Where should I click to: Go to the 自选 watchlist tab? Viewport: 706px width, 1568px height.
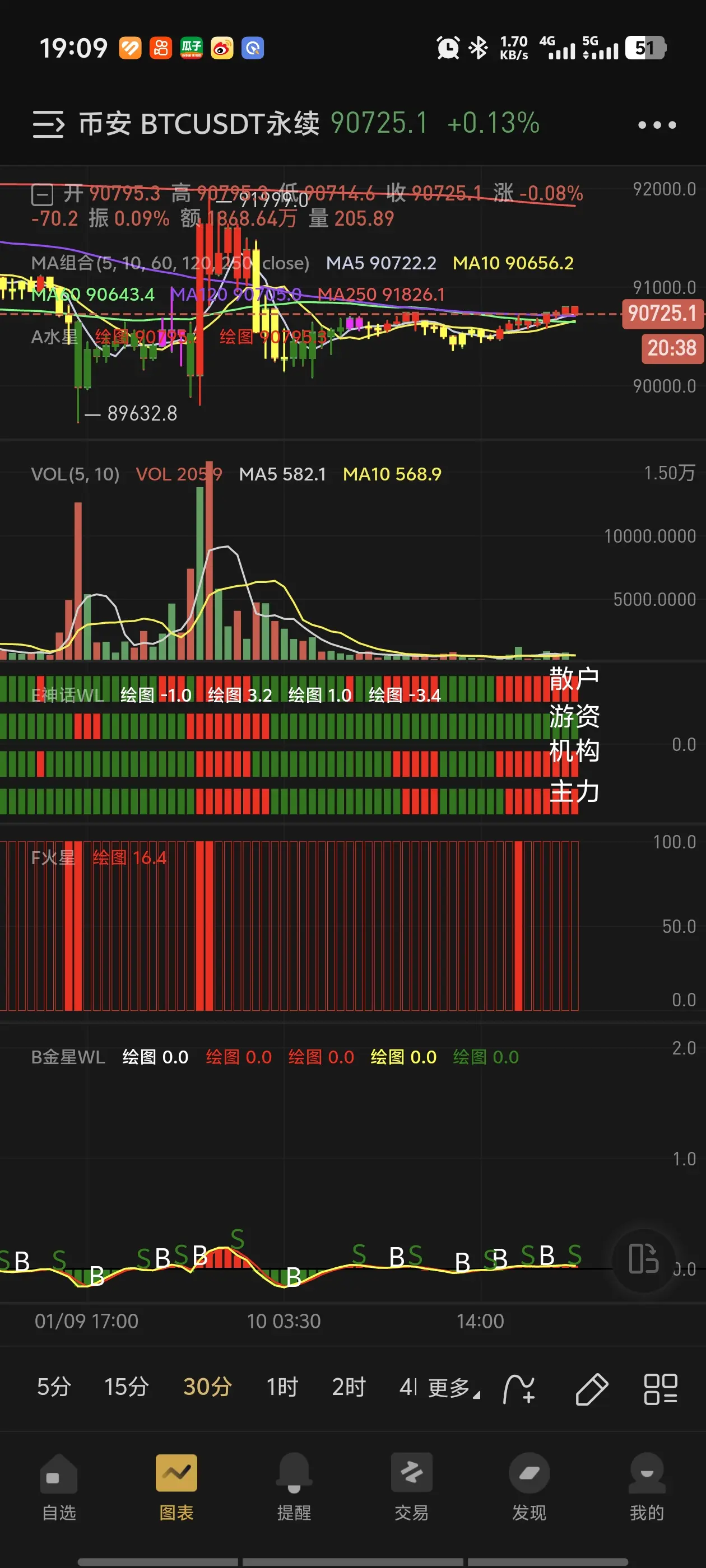[x=59, y=1488]
